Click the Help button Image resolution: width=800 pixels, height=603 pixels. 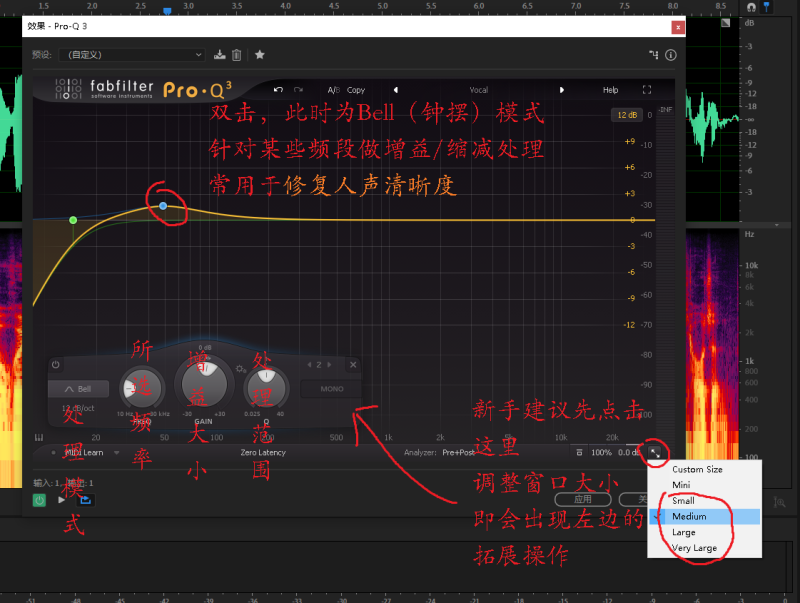point(610,90)
